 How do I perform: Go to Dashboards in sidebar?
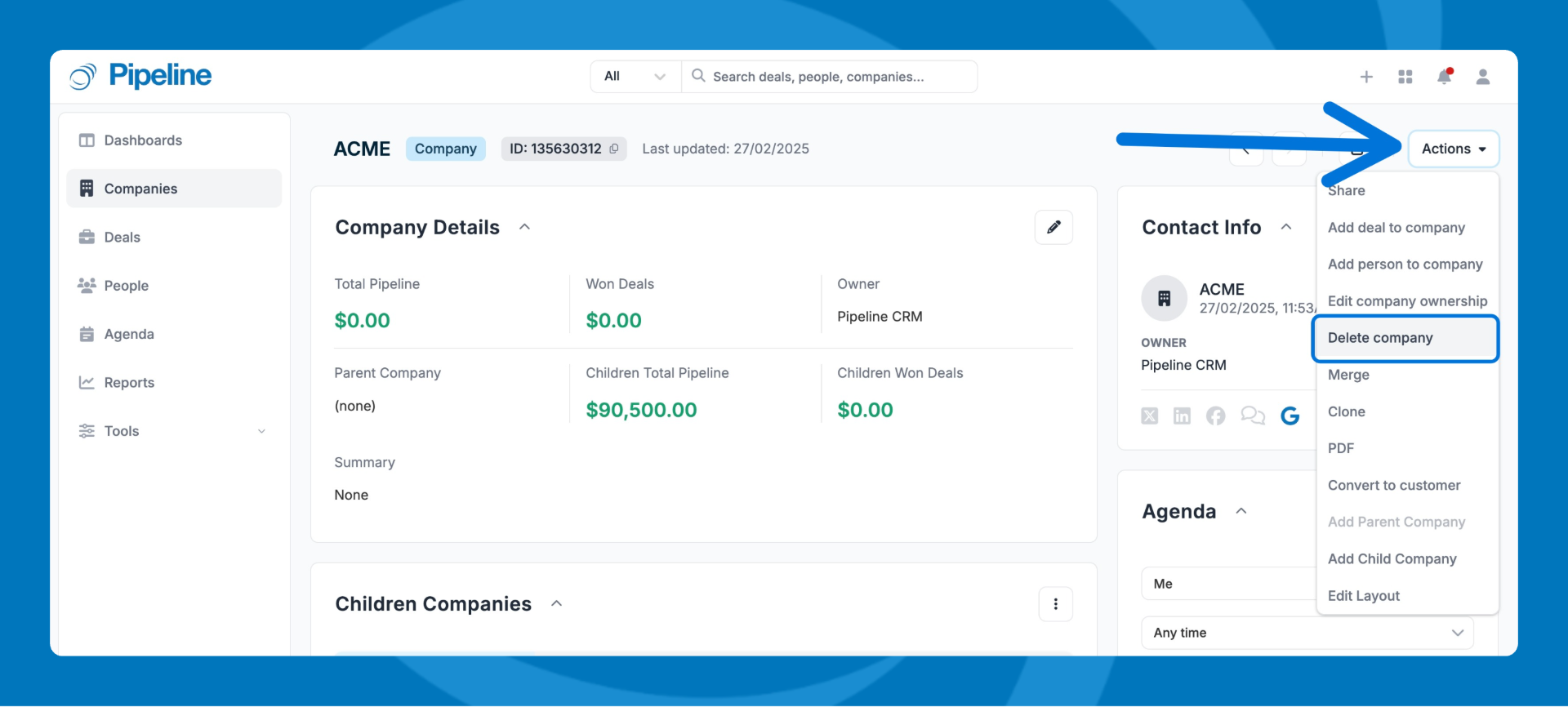click(x=174, y=140)
